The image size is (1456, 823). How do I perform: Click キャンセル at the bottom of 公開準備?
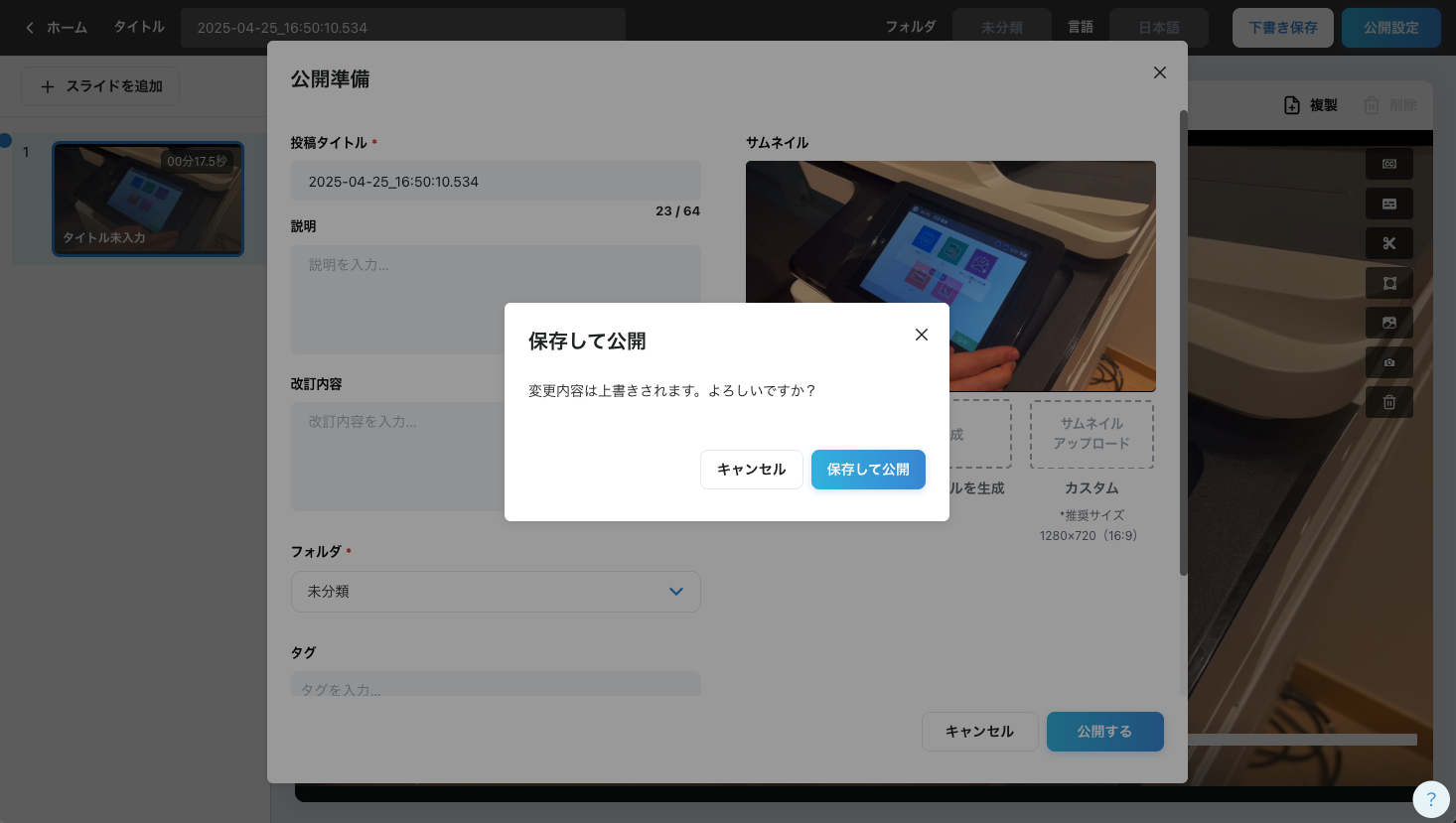[980, 732]
